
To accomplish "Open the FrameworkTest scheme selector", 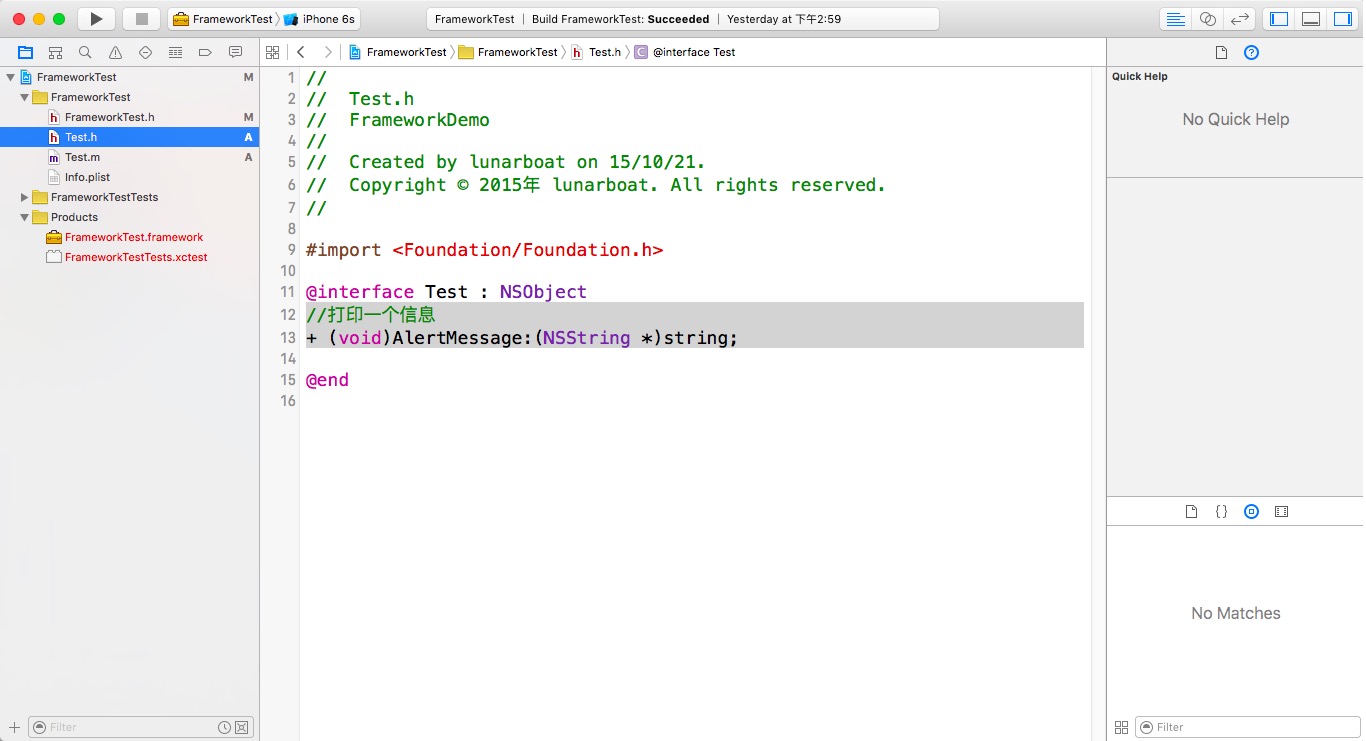I will click(223, 19).
